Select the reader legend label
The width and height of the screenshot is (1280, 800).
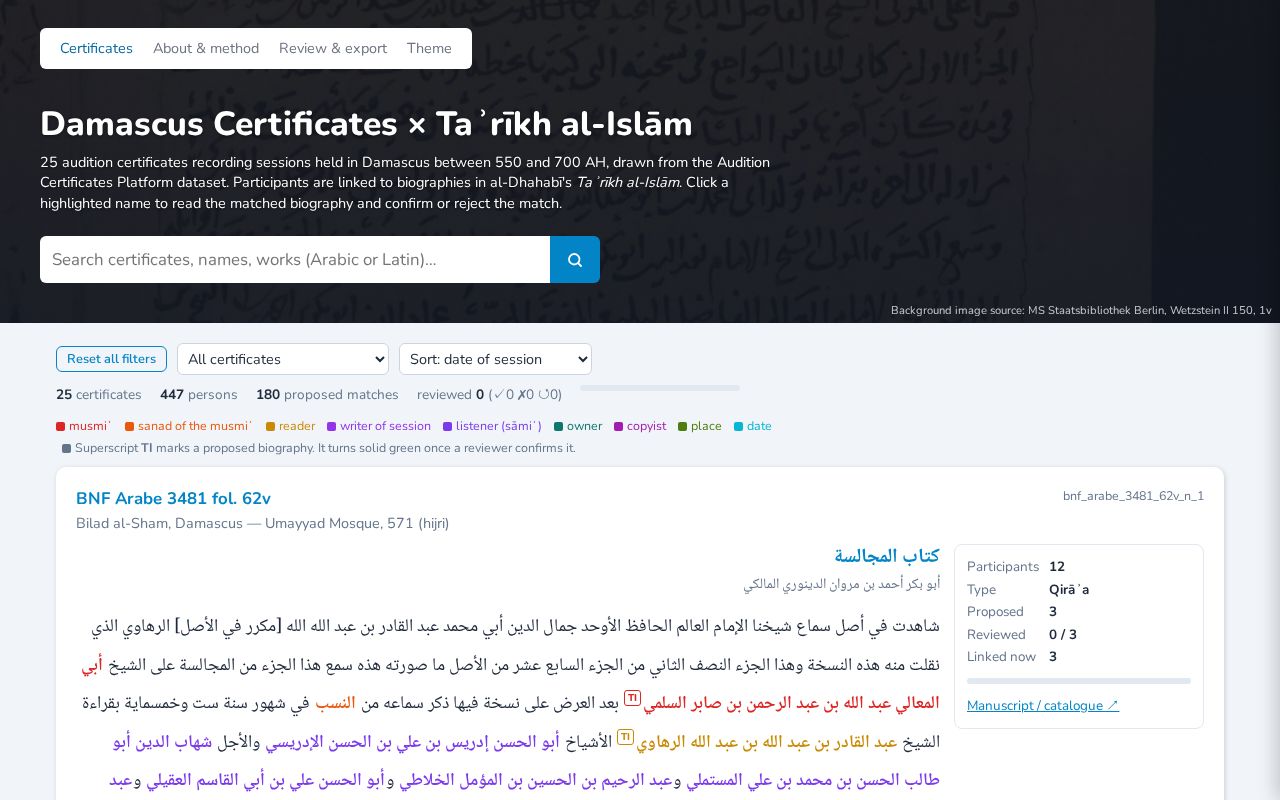click(297, 426)
